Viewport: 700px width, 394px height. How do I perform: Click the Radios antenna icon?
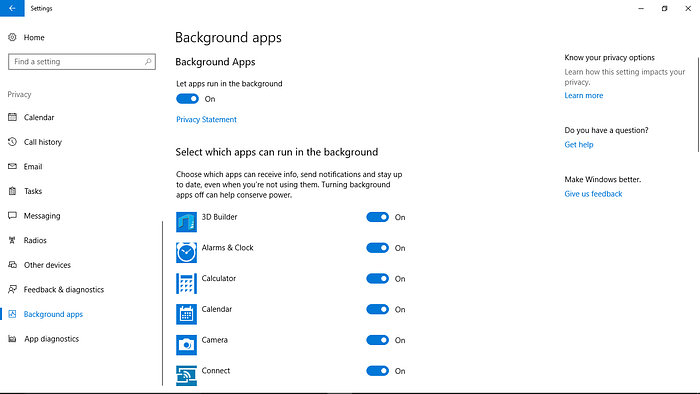tap(12, 240)
